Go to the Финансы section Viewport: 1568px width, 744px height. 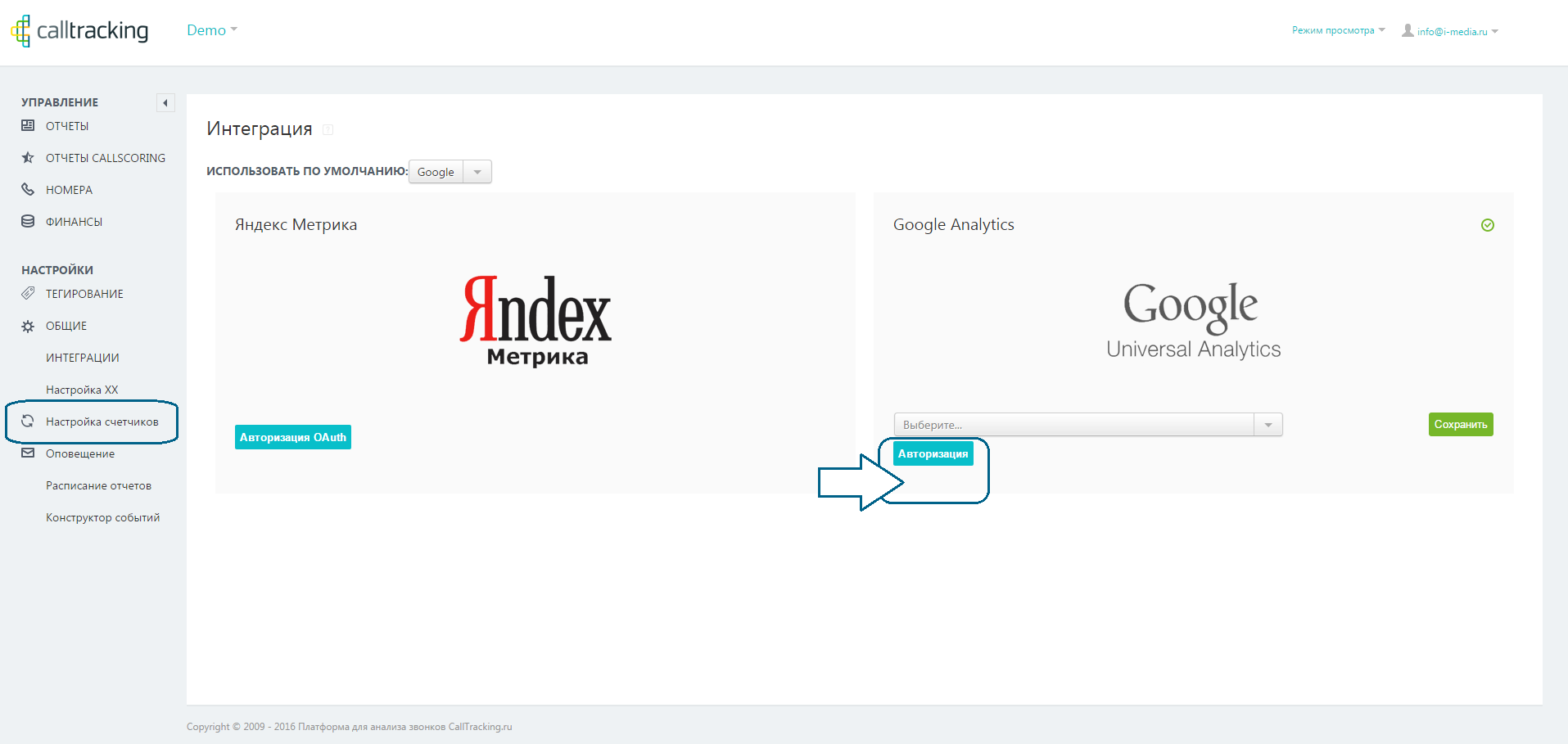[74, 222]
